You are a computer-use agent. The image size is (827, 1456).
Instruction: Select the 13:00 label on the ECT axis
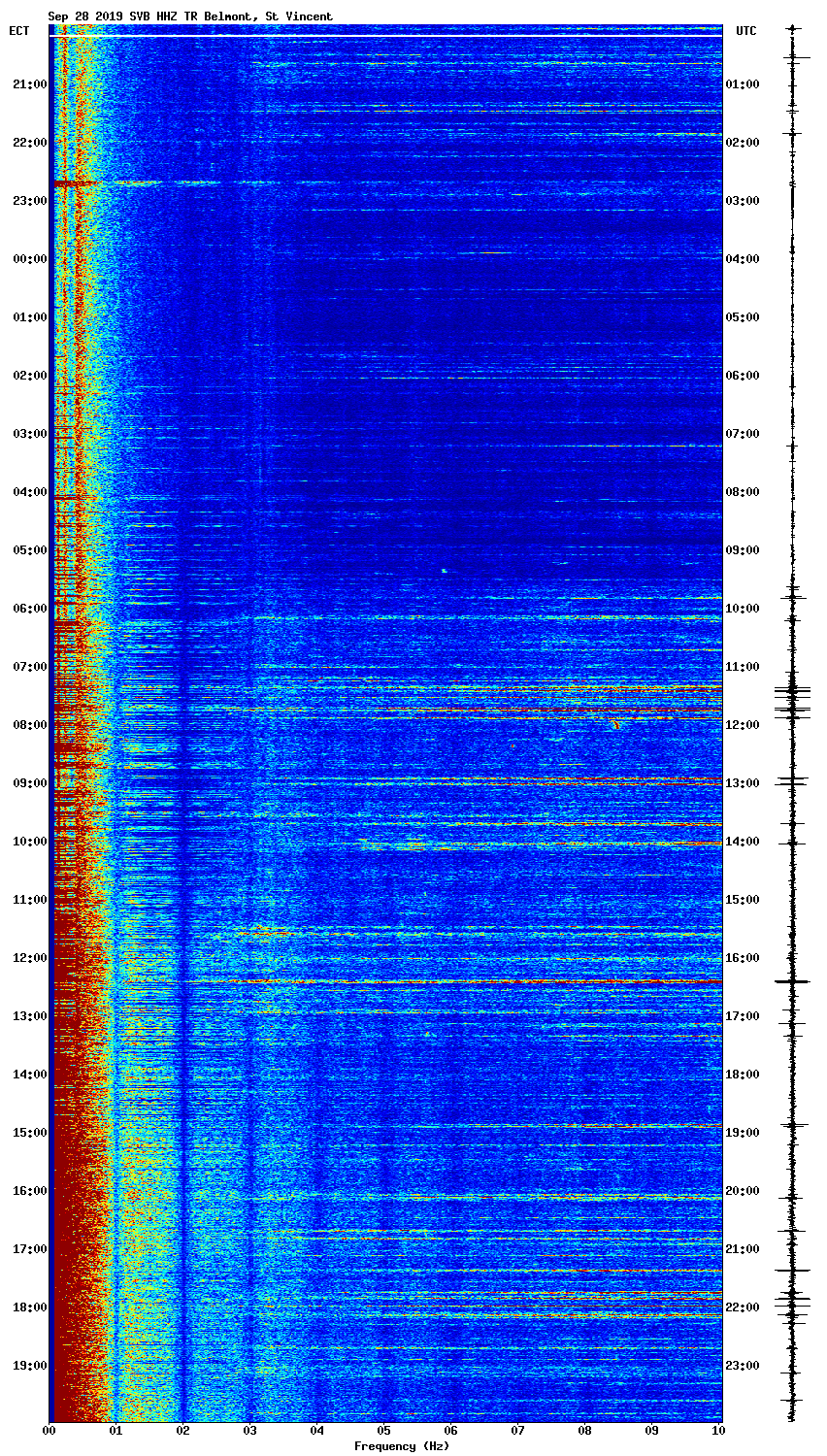(27, 1016)
